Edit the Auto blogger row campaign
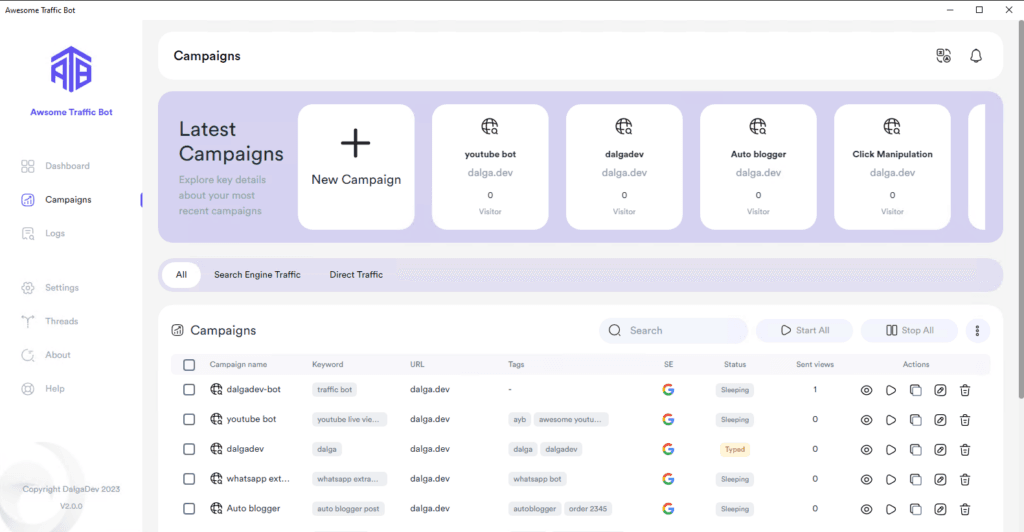The height and width of the screenshot is (532, 1024). coord(940,509)
